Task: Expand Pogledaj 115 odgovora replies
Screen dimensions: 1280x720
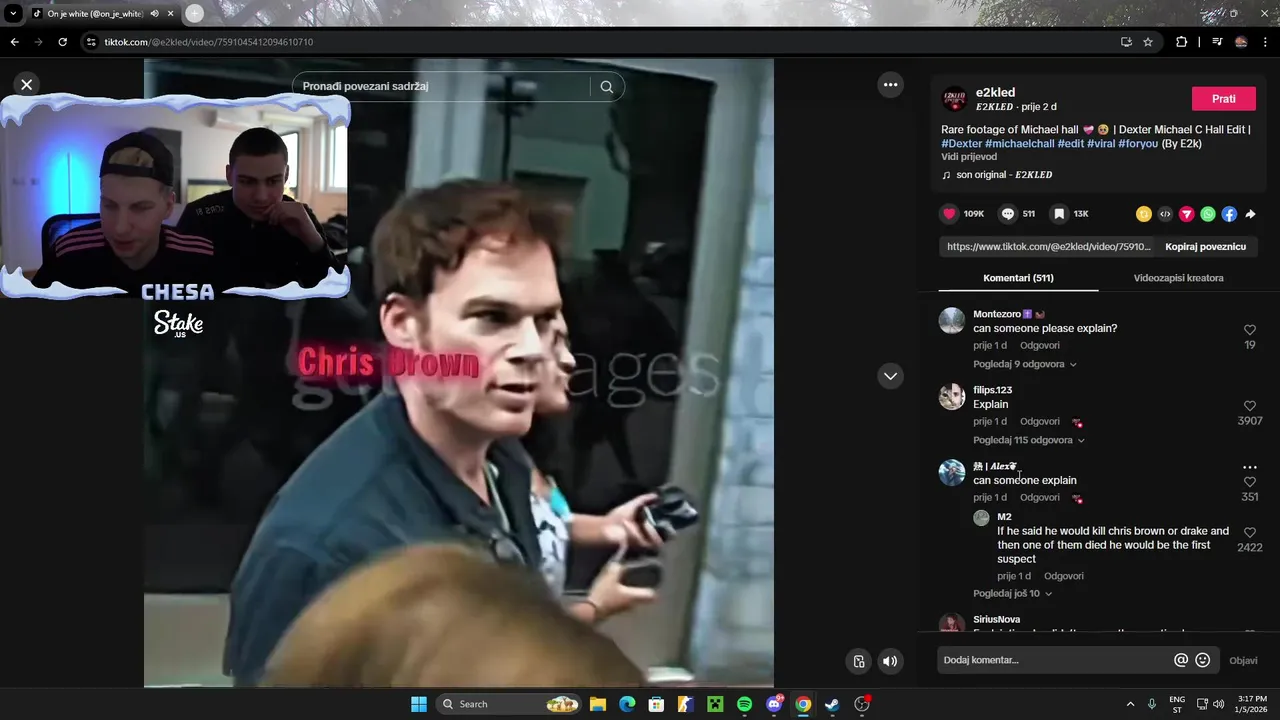Action: (x=1029, y=440)
